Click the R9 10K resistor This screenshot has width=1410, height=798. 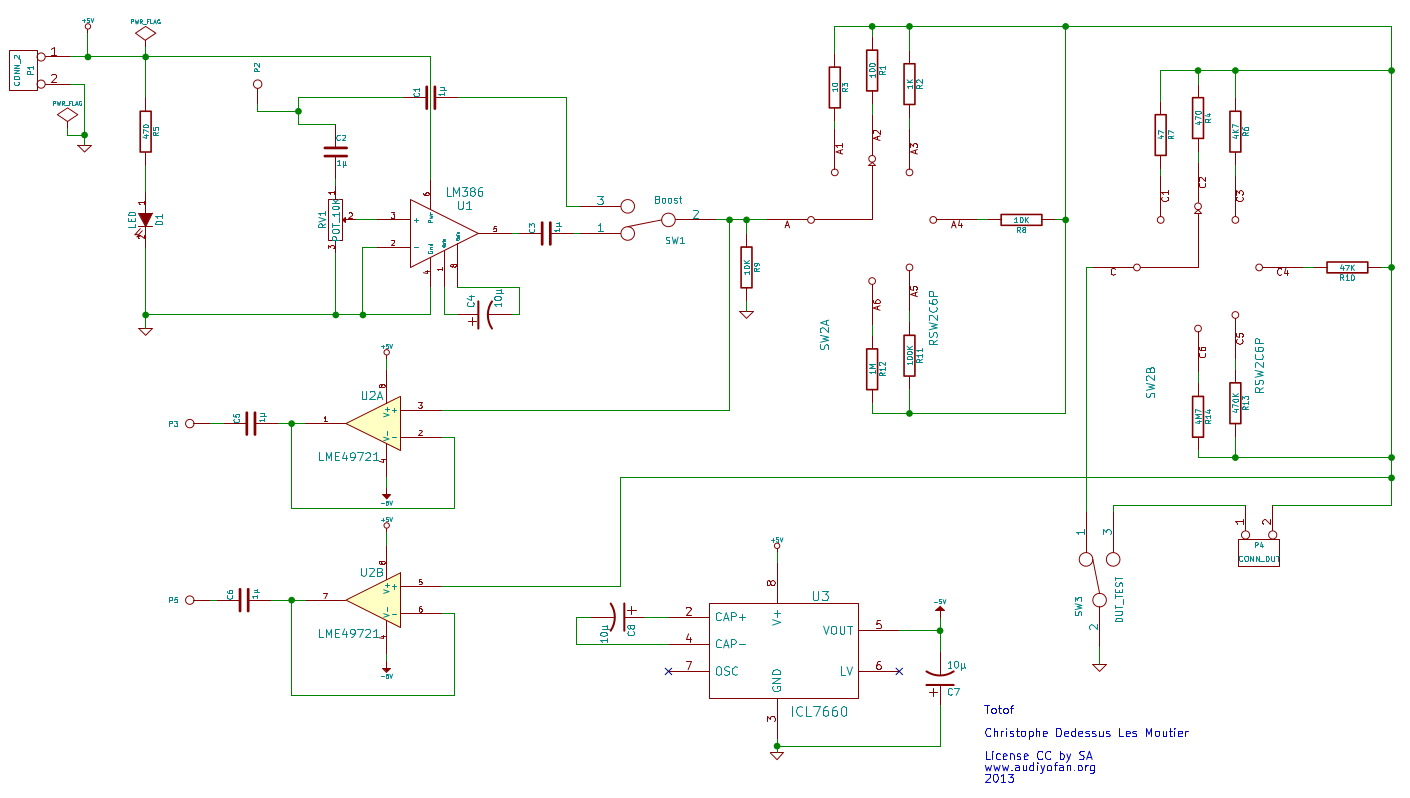click(746, 267)
